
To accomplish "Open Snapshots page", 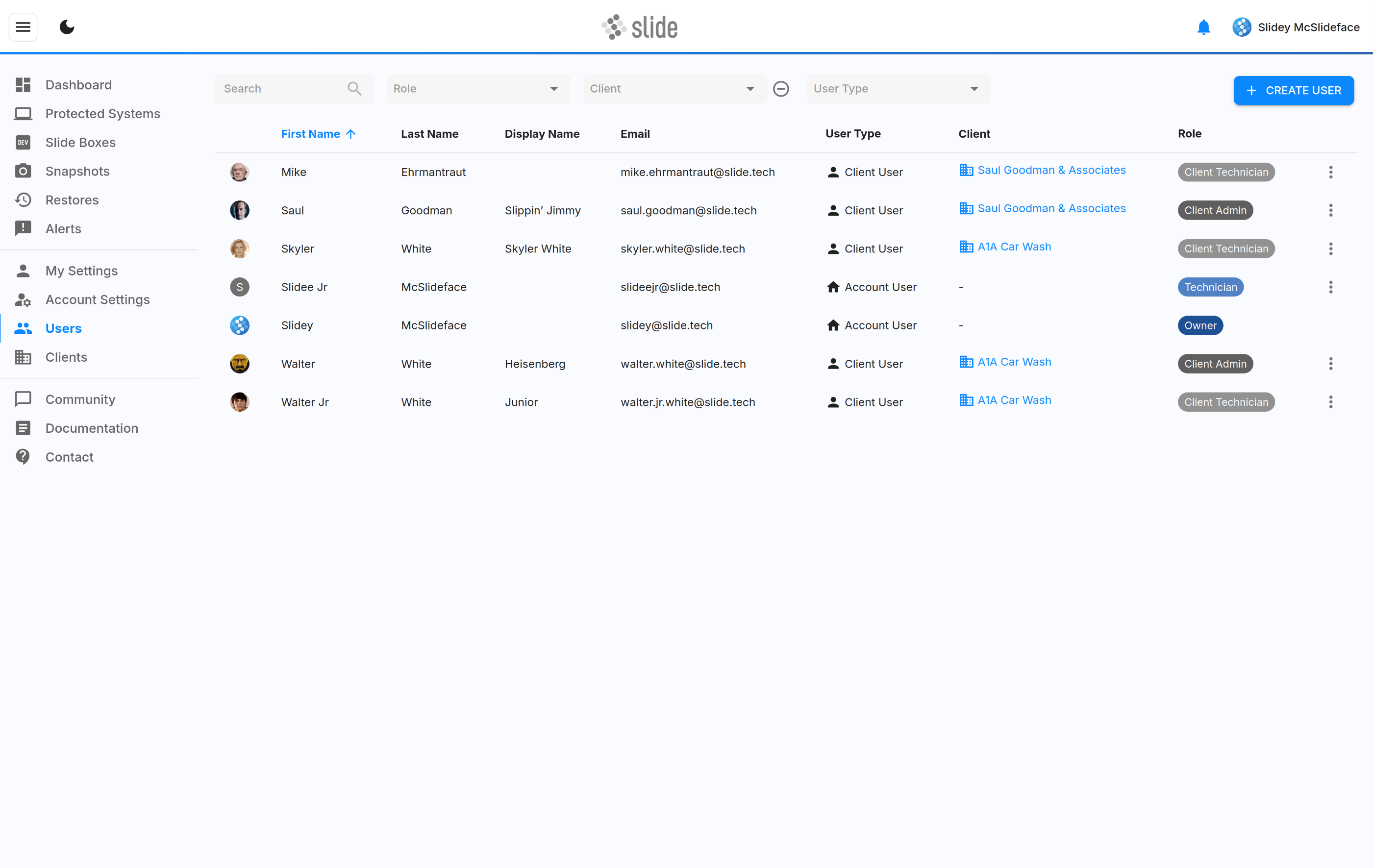I will point(77,171).
